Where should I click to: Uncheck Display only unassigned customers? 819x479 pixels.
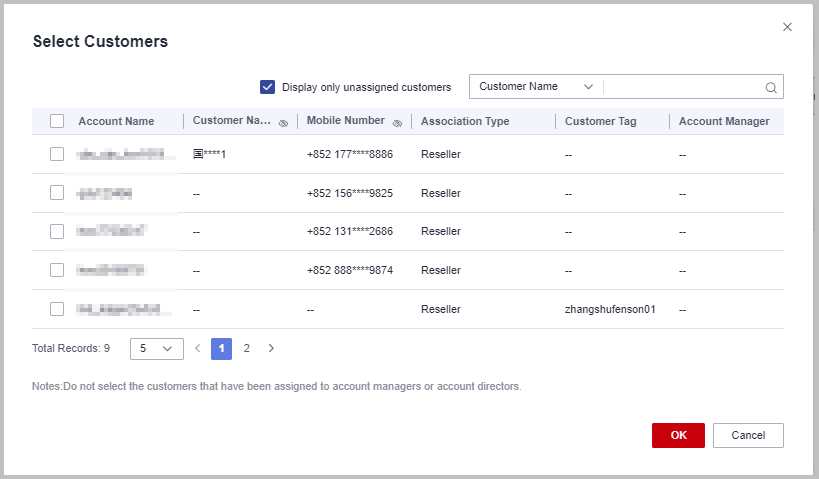point(267,87)
